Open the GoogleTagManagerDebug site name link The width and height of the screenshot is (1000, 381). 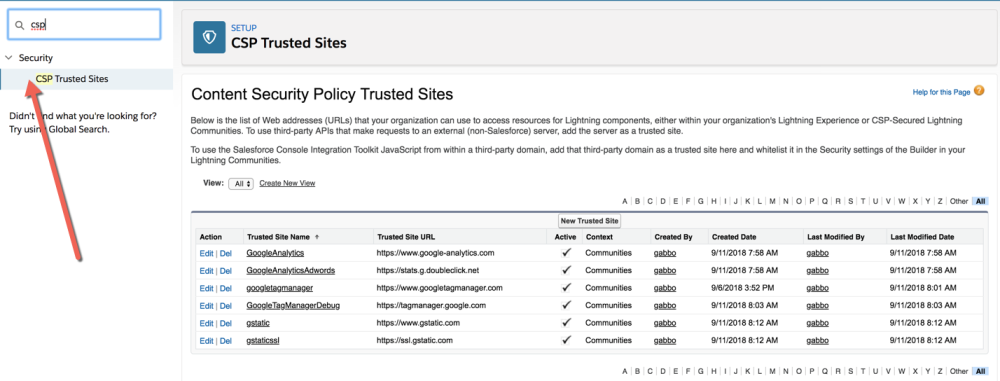(293, 306)
